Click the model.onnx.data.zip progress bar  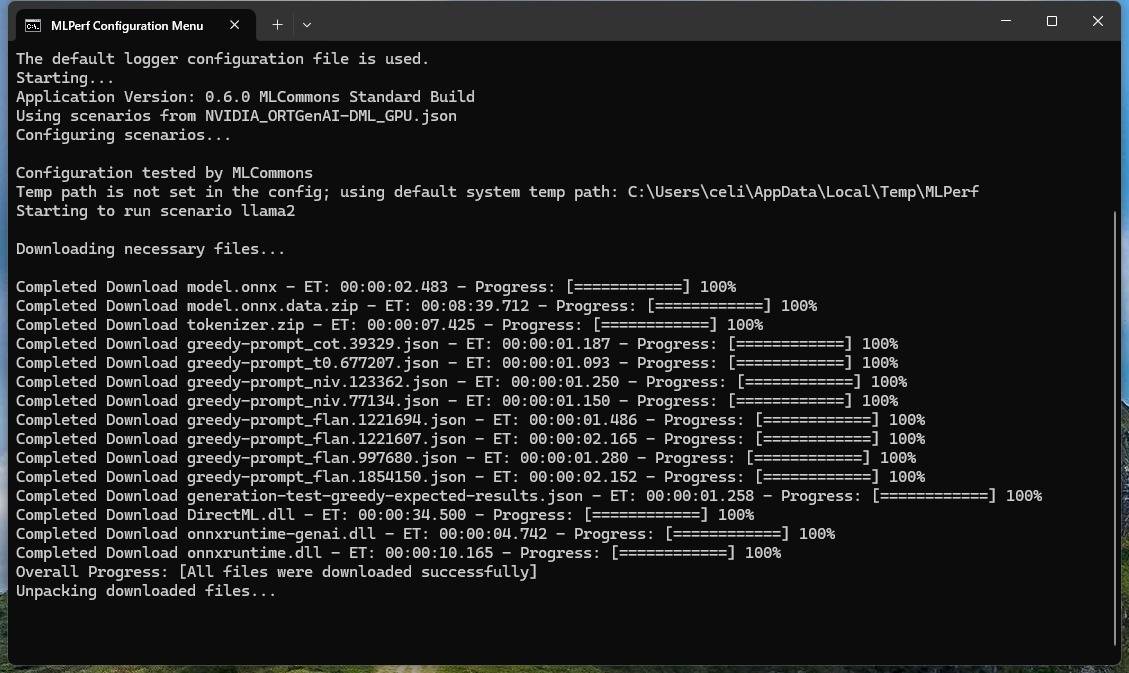(708, 306)
